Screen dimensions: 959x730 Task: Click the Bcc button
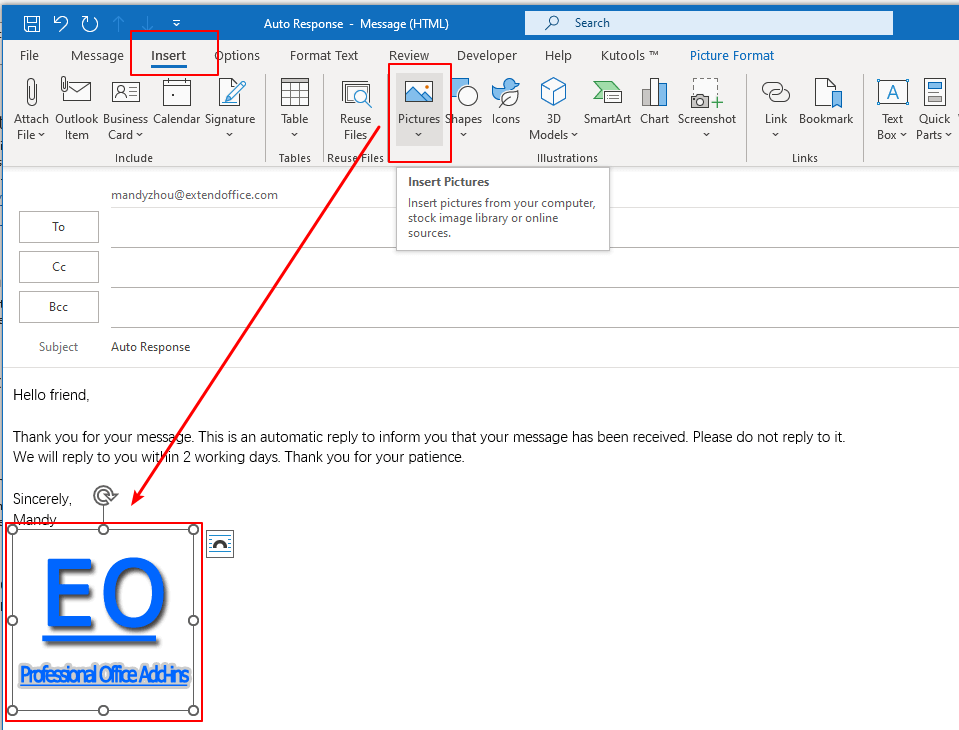coord(58,307)
